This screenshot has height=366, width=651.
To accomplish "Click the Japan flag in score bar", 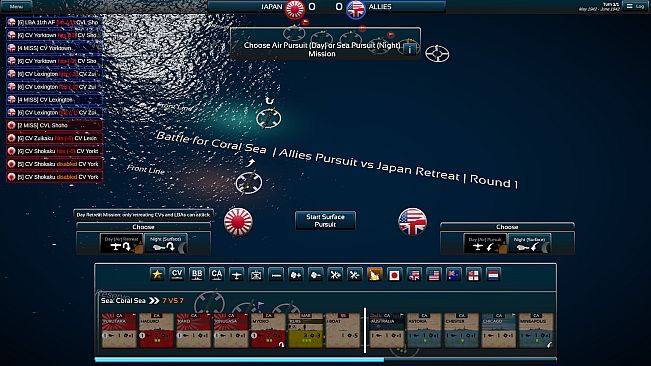I will (294, 9).
